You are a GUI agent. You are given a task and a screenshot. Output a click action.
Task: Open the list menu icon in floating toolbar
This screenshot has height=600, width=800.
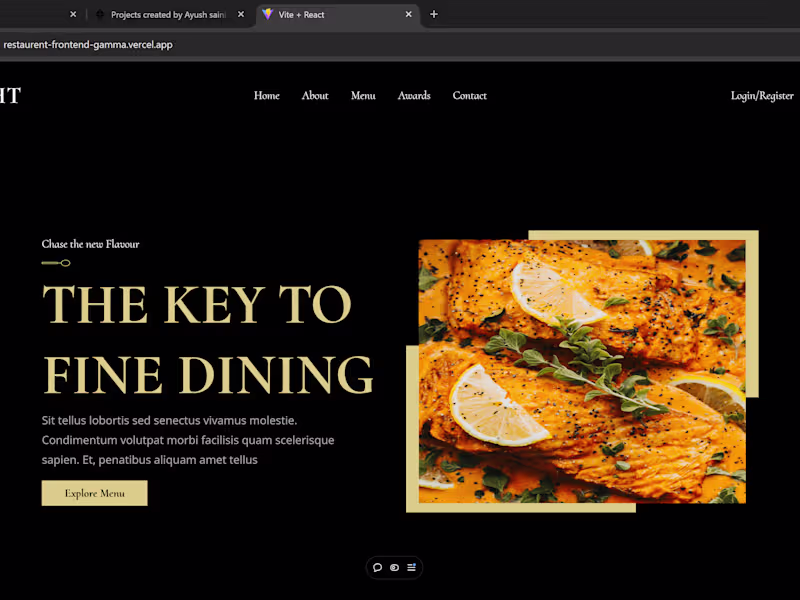coord(411,567)
